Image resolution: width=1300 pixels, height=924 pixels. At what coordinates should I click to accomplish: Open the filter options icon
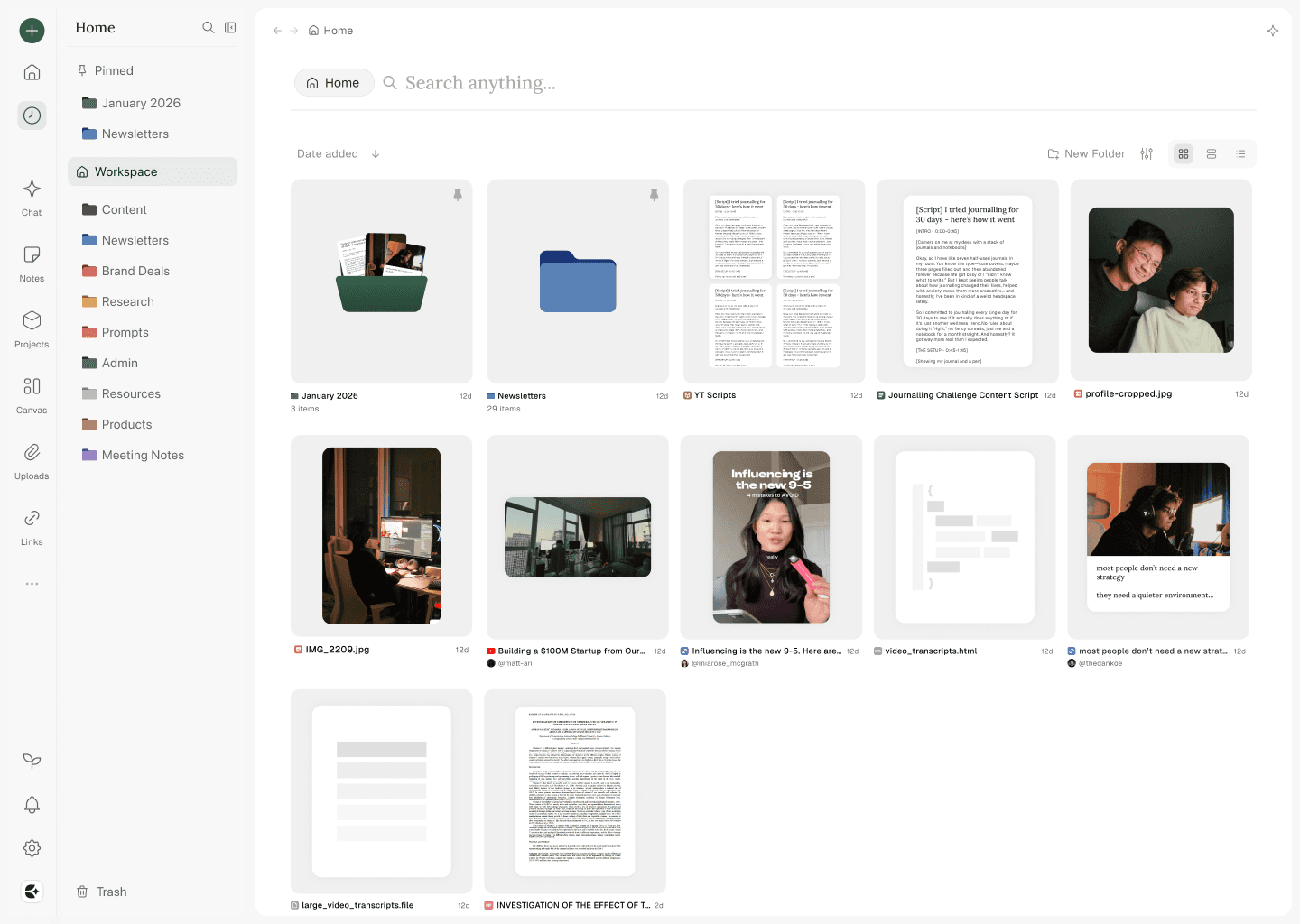[x=1147, y=153]
